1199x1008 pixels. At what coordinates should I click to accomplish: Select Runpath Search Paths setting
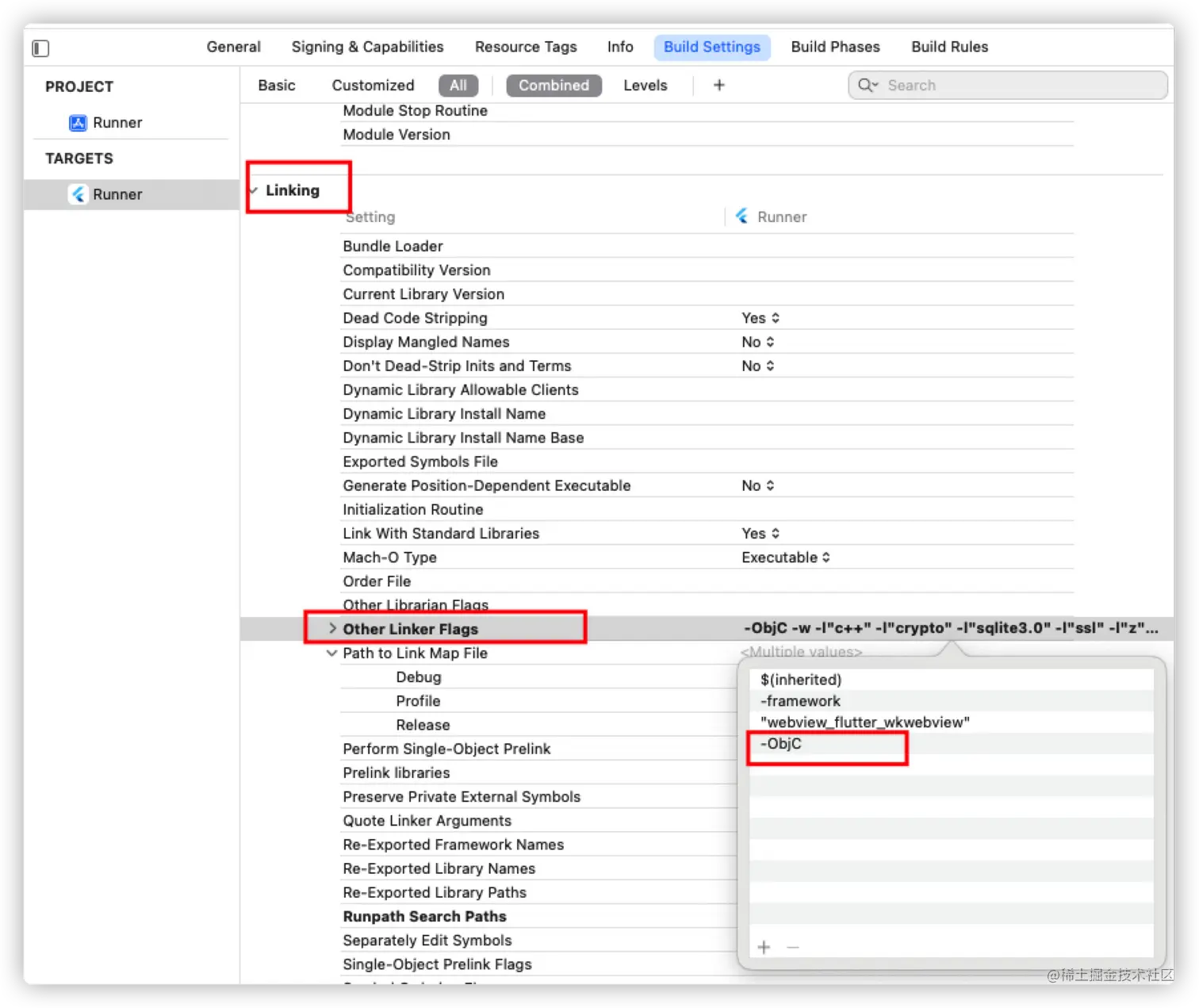pos(424,916)
